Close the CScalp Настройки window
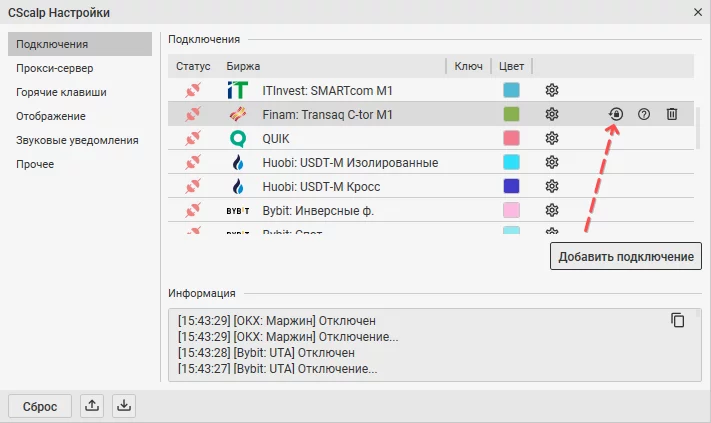 tap(698, 12)
